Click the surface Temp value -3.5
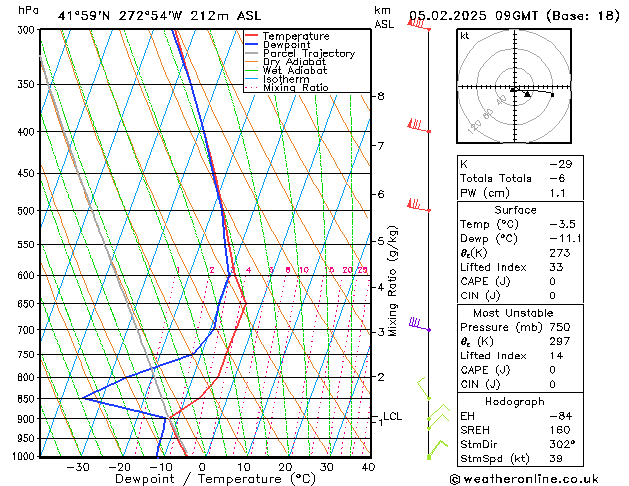 coord(562,224)
